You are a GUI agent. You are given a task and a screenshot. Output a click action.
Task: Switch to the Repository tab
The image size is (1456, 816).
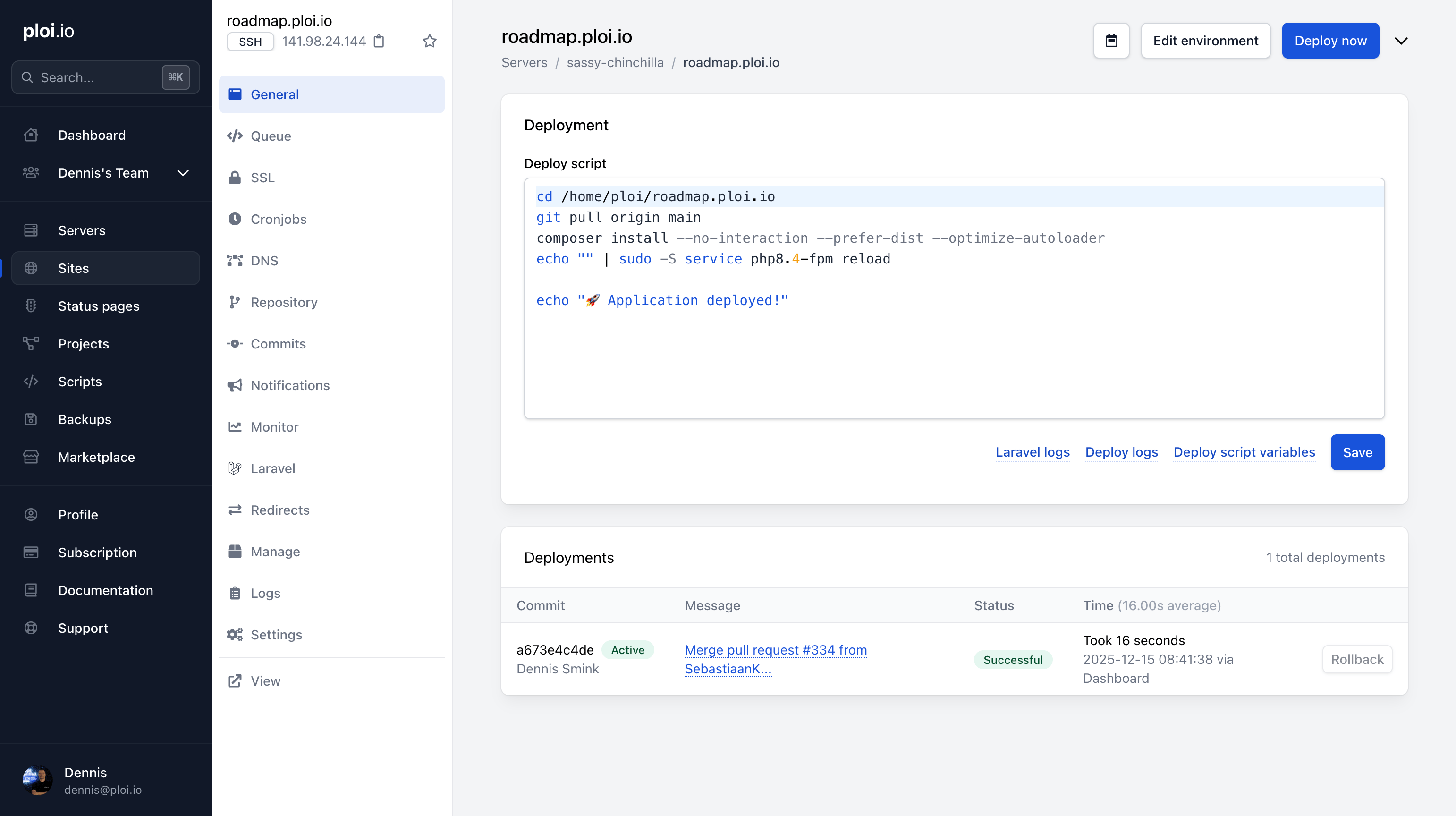284,303
